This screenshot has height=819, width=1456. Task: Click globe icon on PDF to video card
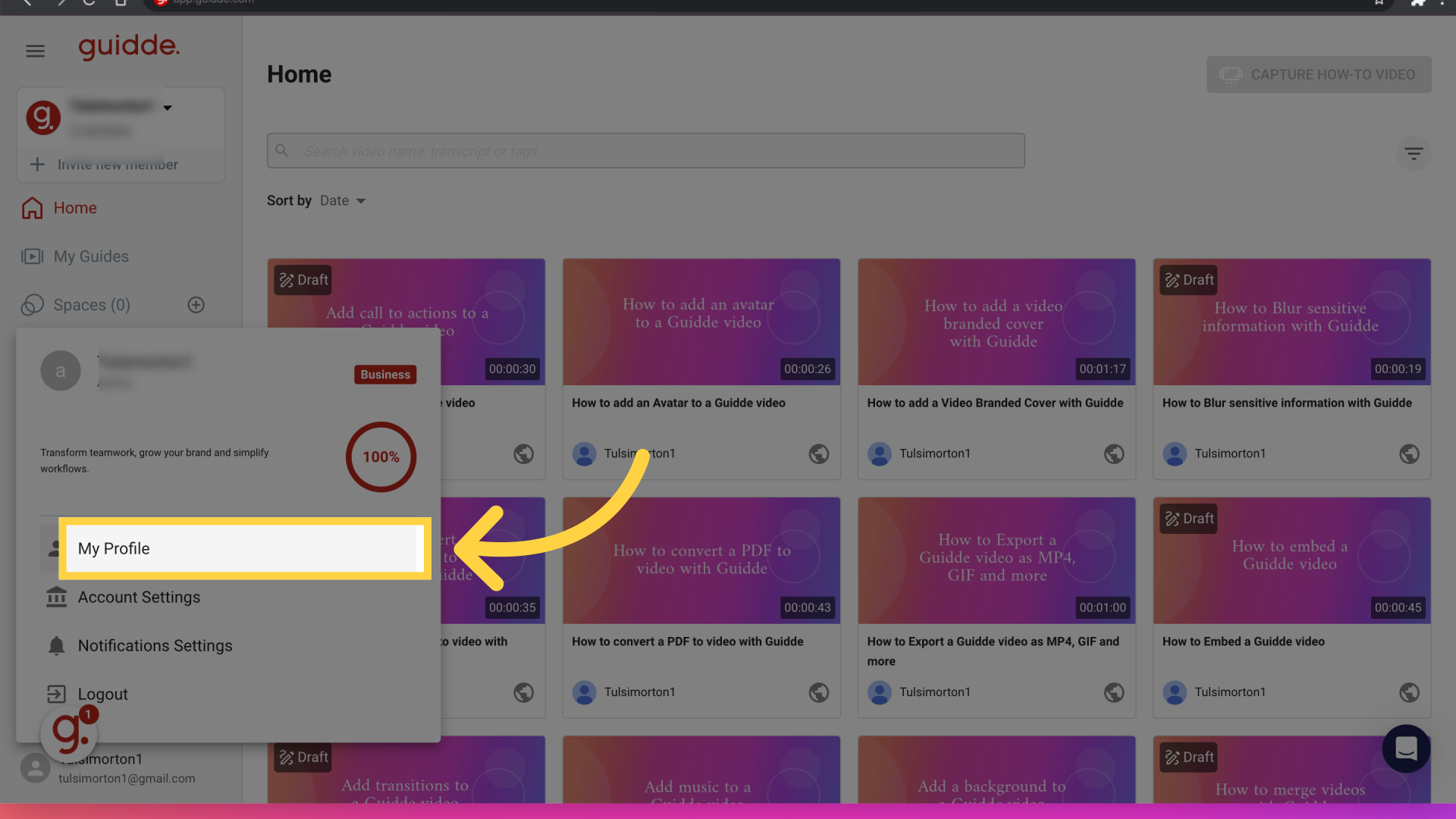pyautogui.click(x=819, y=692)
